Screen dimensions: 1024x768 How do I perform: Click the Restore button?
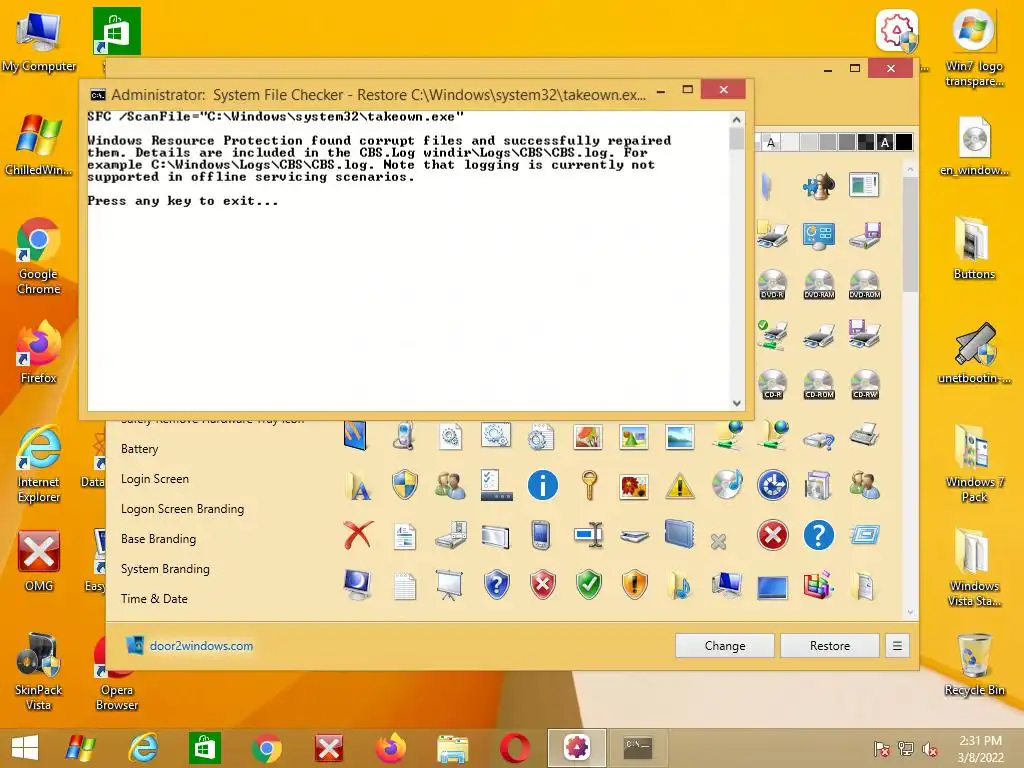[x=830, y=646]
